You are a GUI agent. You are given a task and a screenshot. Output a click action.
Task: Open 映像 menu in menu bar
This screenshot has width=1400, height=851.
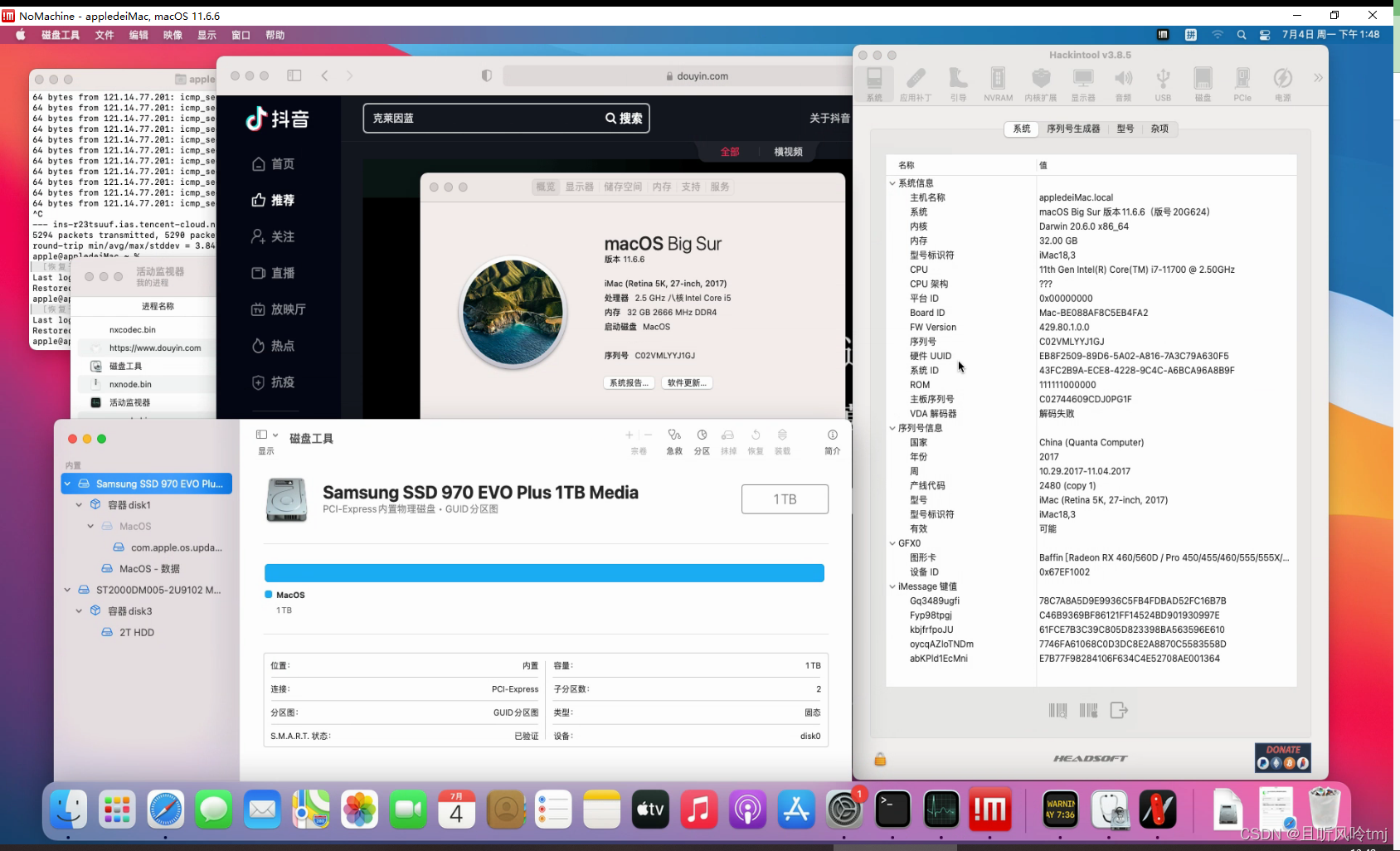point(173,35)
